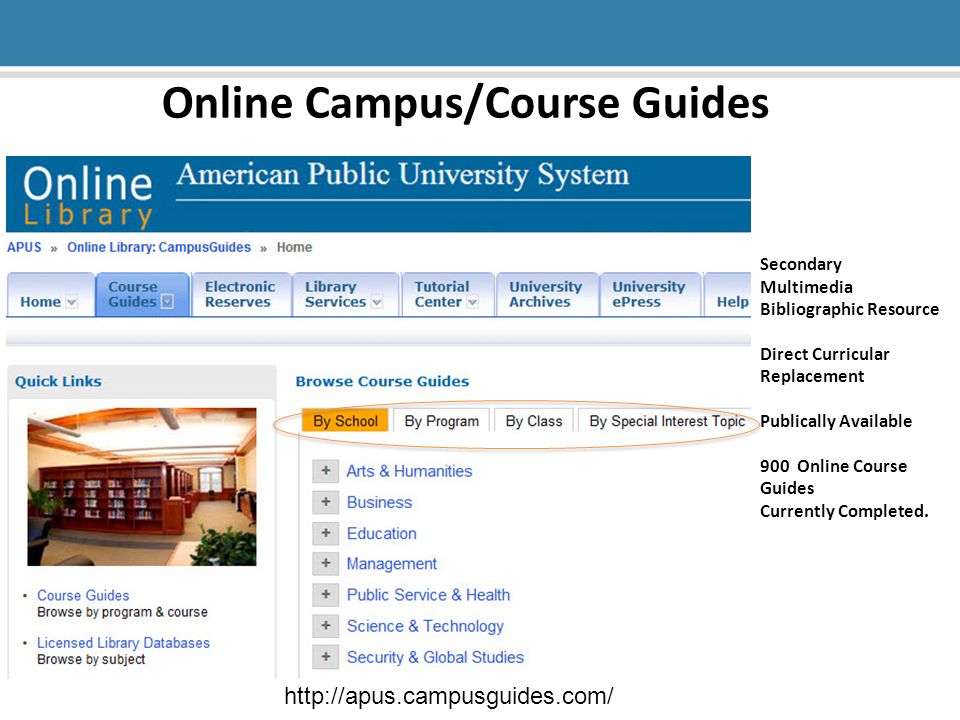Open the Help tab

point(728,294)
